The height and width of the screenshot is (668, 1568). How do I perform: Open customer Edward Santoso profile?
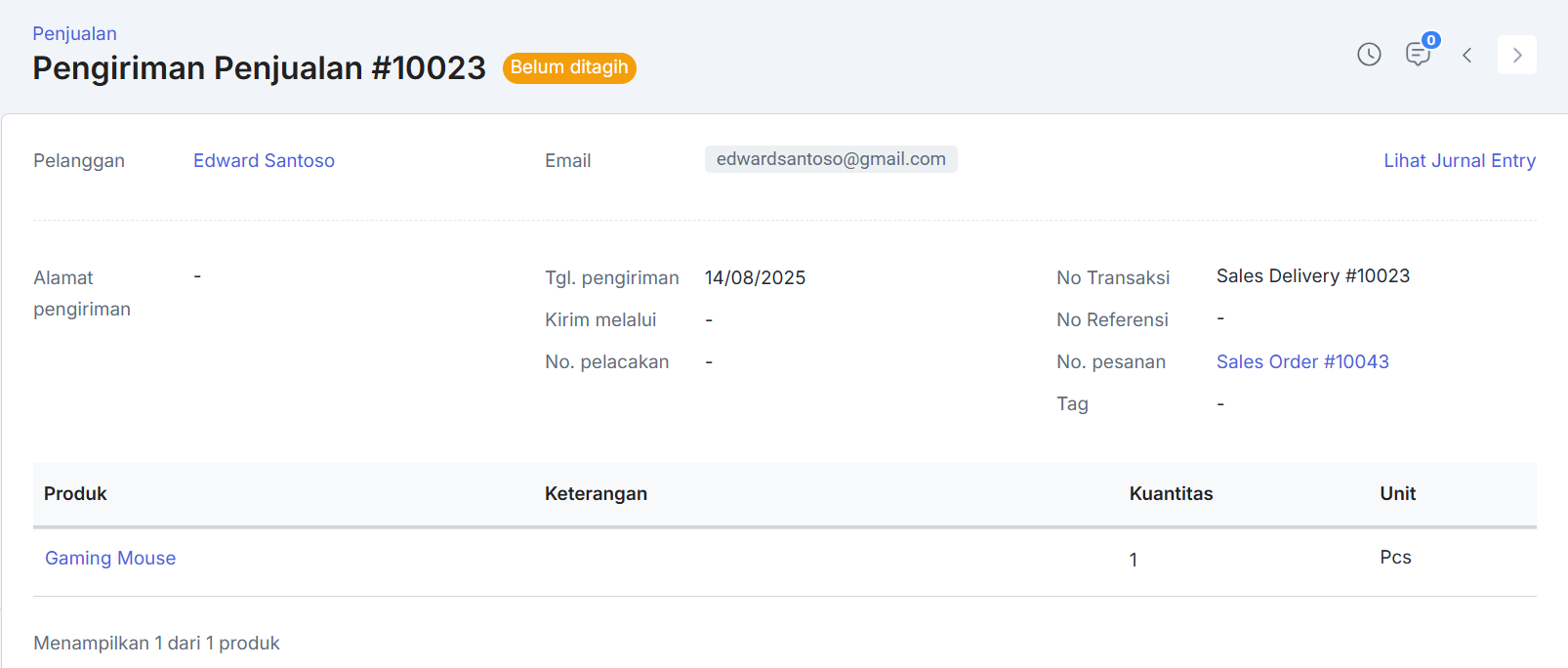coord(264,160)
